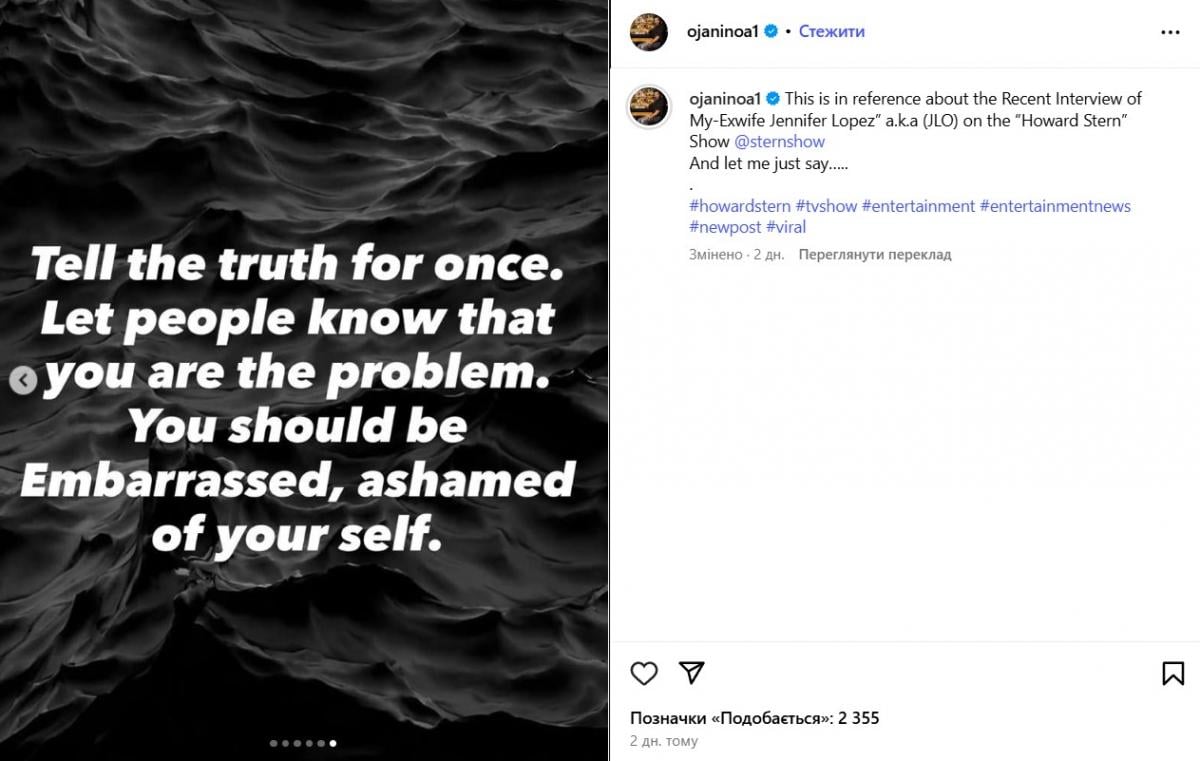View translation via Переглянути переклад
This screenshot has height=761, width=1200.
(x=874, y=255)
